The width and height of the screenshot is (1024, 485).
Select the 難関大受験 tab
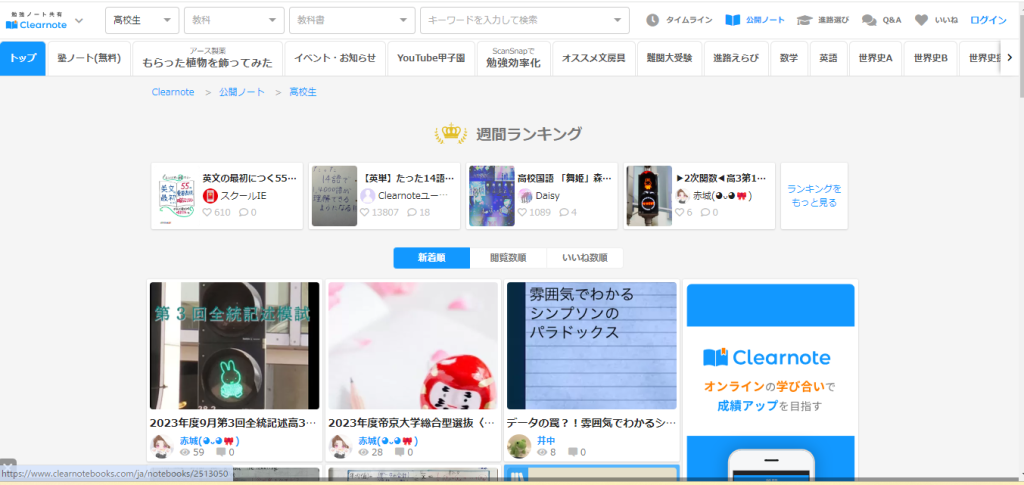point(668,59)
